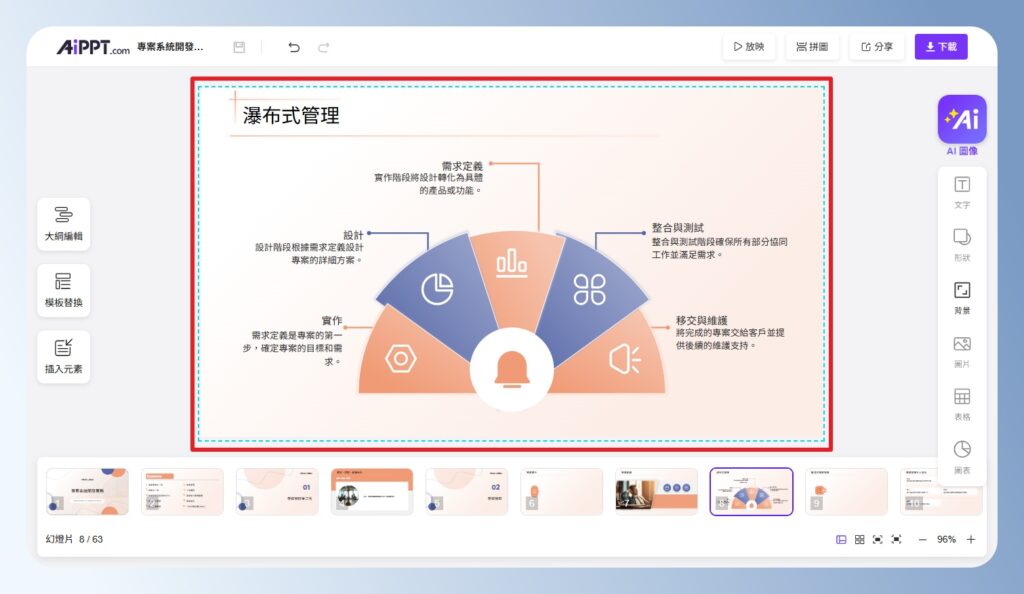Download the presentation via 下載

click(x=940, y=46)
